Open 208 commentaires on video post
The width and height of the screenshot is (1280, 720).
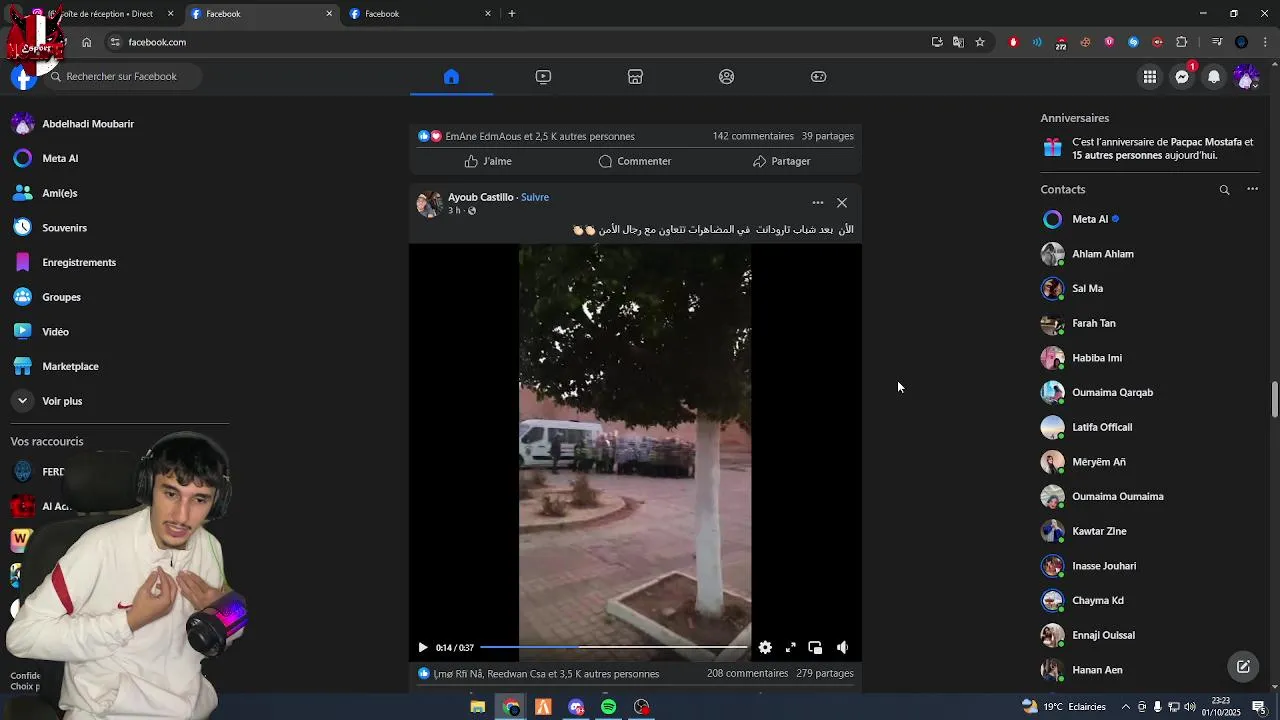coord(747,674)
